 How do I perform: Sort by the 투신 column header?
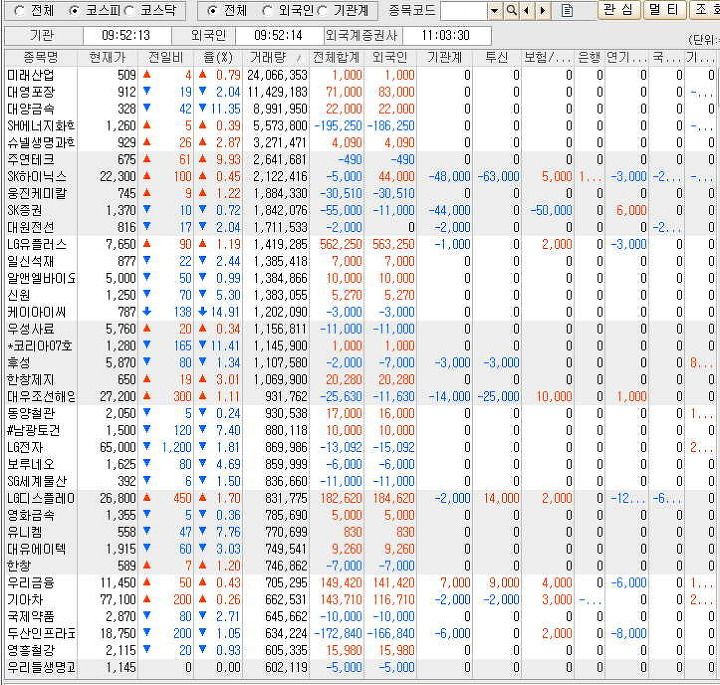click(x=497, y=57)
